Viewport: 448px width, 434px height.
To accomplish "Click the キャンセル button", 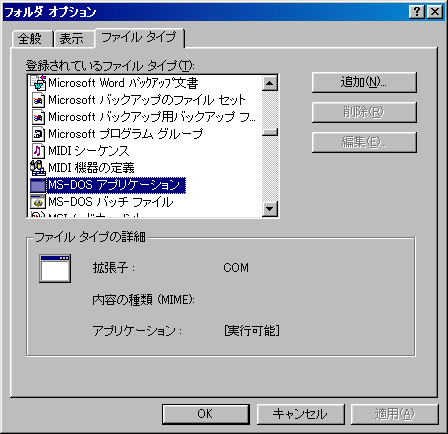I will 300,414.
